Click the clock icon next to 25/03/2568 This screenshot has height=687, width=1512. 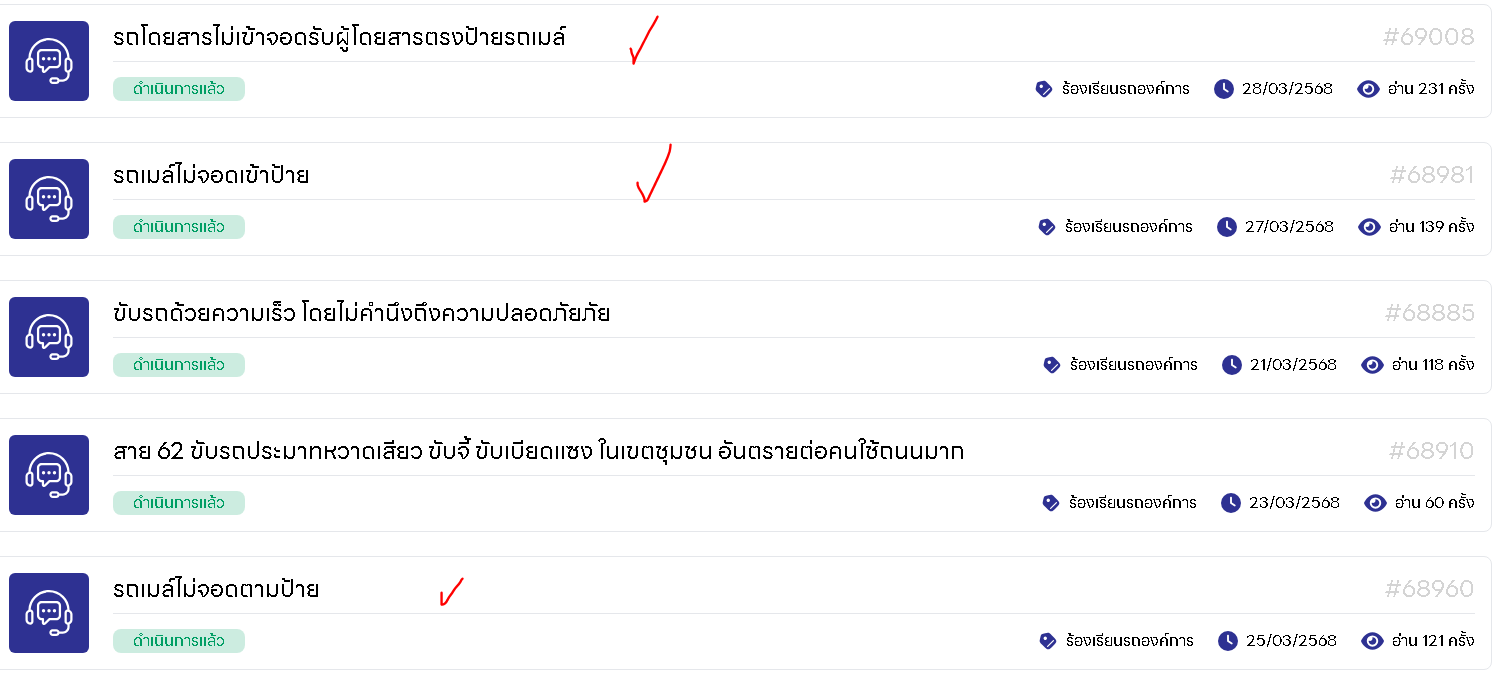pos(1228,641)
